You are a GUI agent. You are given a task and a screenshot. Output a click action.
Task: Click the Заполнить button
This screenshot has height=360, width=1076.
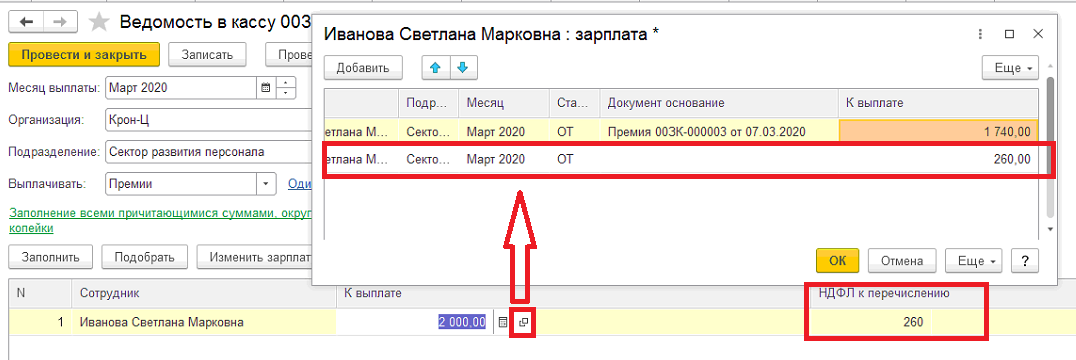pos(50,257)
